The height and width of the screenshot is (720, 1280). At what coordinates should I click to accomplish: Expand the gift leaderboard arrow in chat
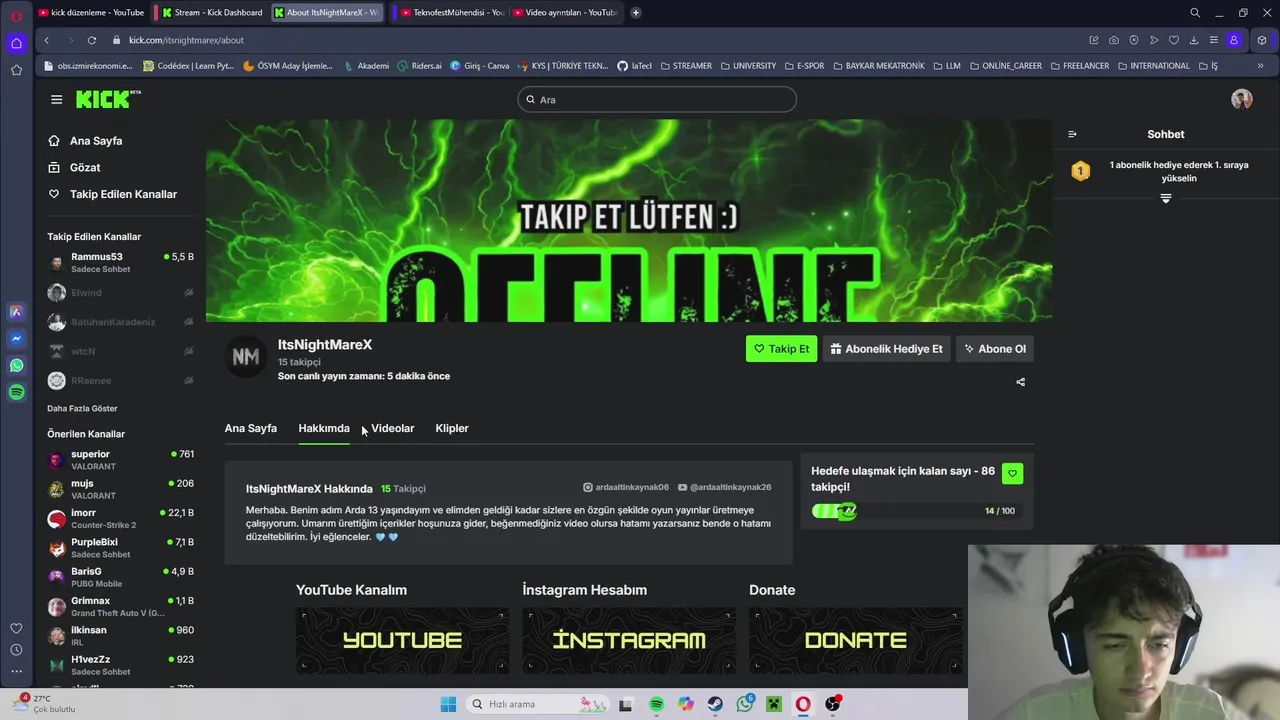[x=1165, y=198]
